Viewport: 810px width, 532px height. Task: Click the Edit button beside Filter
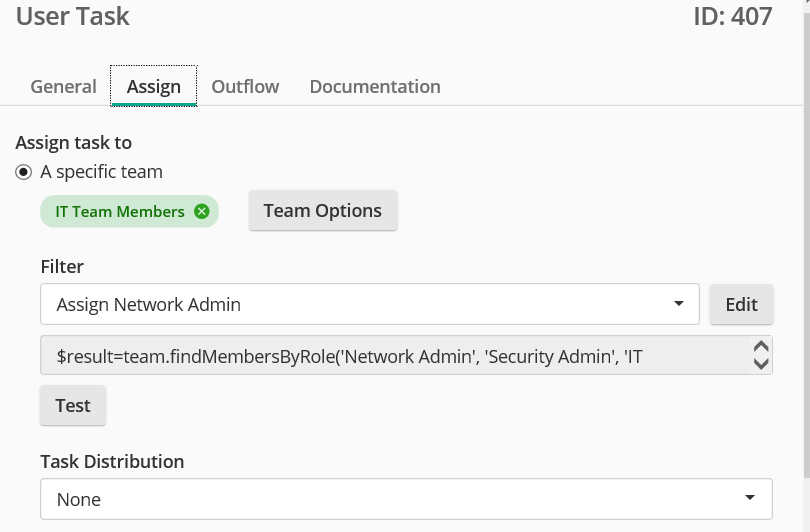(x=741, y=304)
